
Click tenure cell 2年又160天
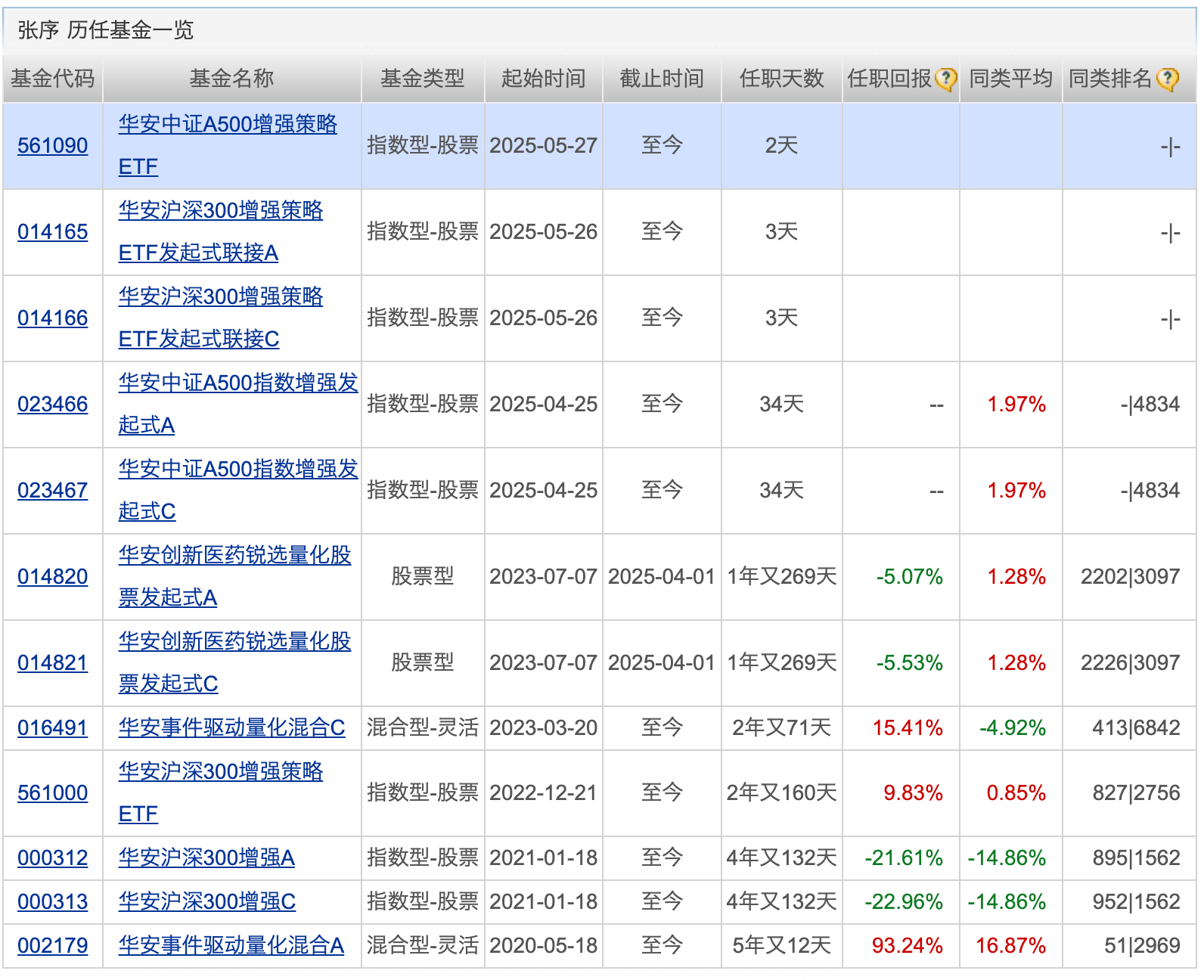(x=782, y=793)
